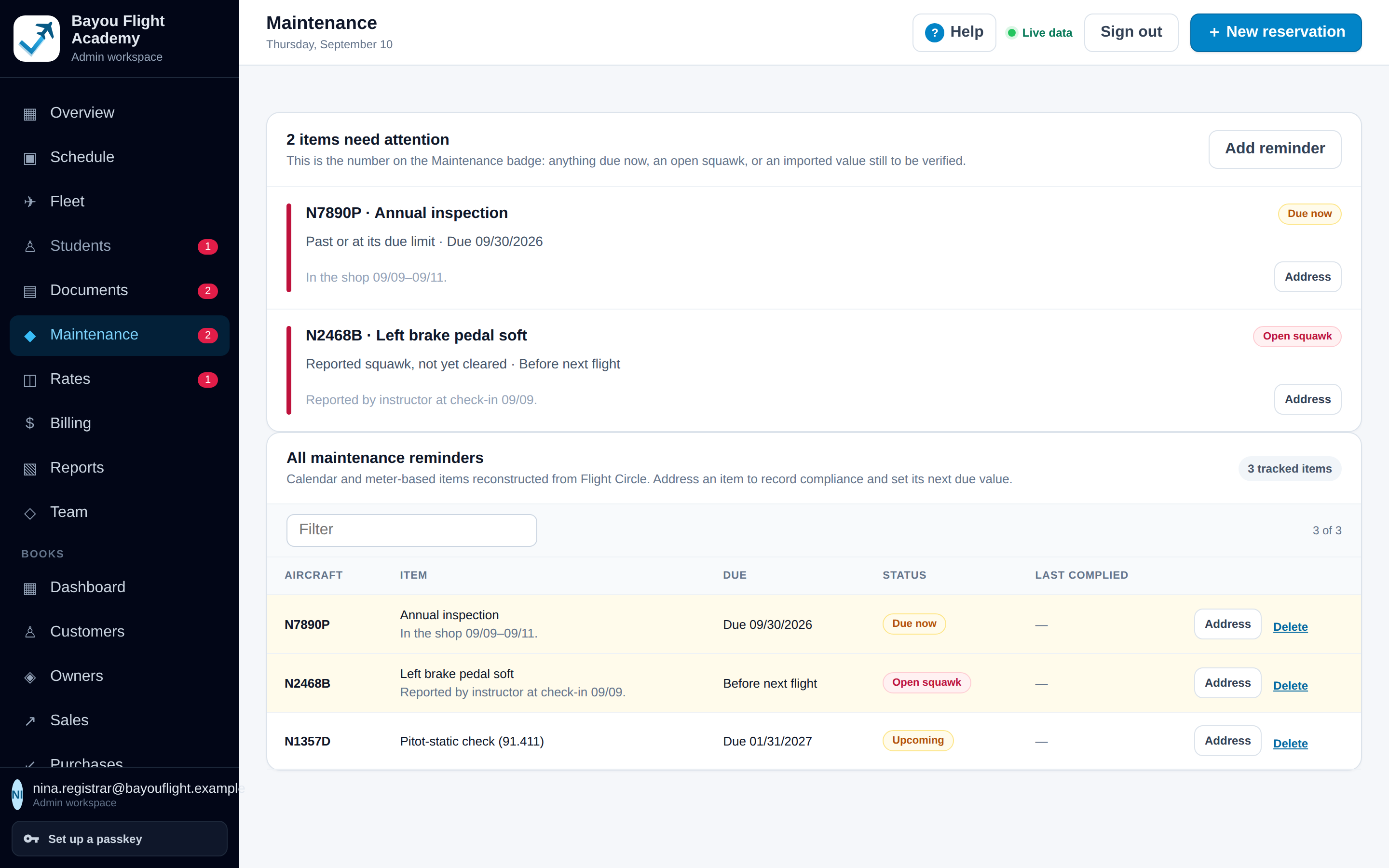Image resolution: width=1389 pixels, height=868 pixels.
Task: Click 'Due 01/31/2027' in the table
Action: tap(767, 742)
